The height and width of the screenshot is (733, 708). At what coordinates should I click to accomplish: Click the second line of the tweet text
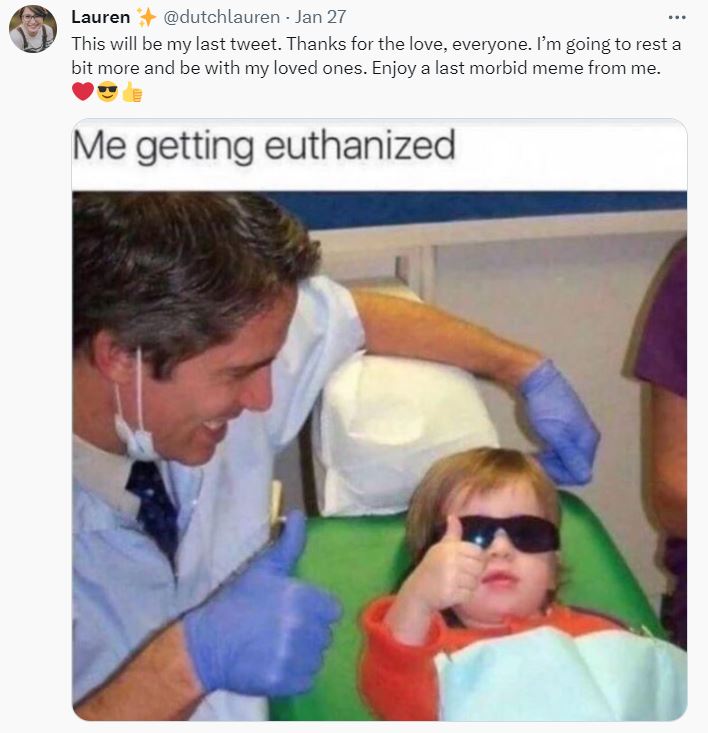pyautogui.click(x=366, y=68)
